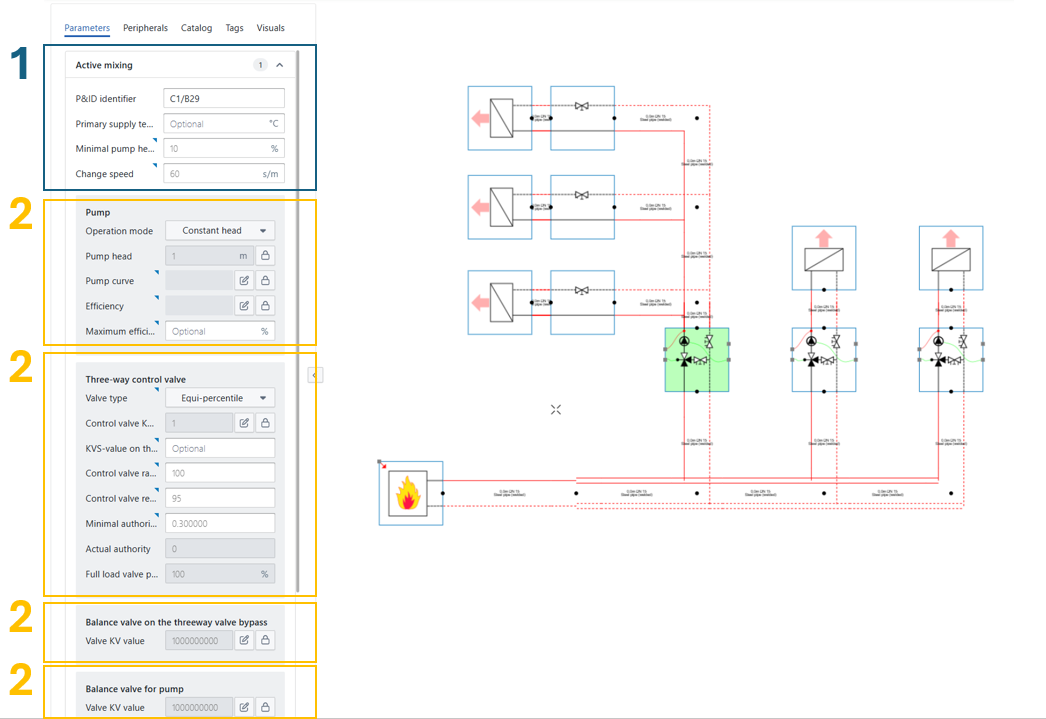Select the rightmost upward-arrow heat exchanger block
Image resolution: width=1046 pixels, height=719 pixels.
point(950,258)
